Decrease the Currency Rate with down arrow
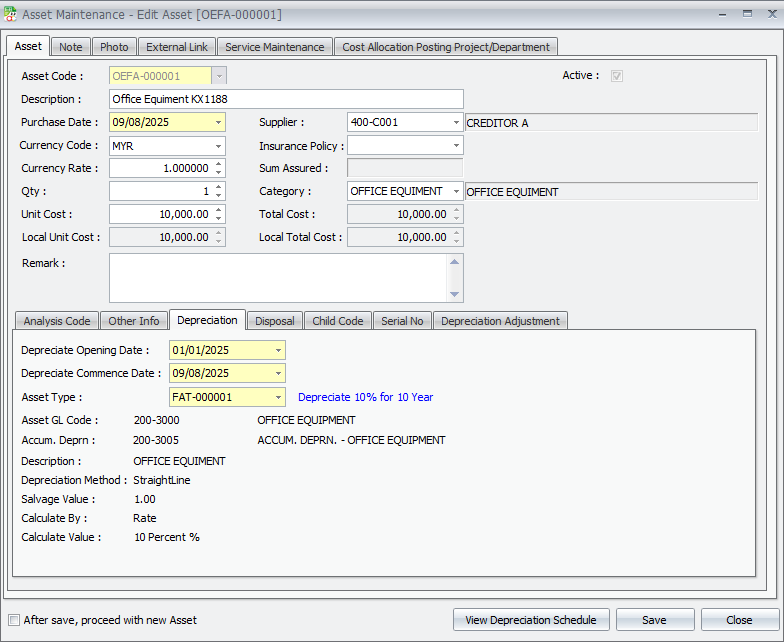The height and width of the screenshot is (642, 784). tap(218, 172)
